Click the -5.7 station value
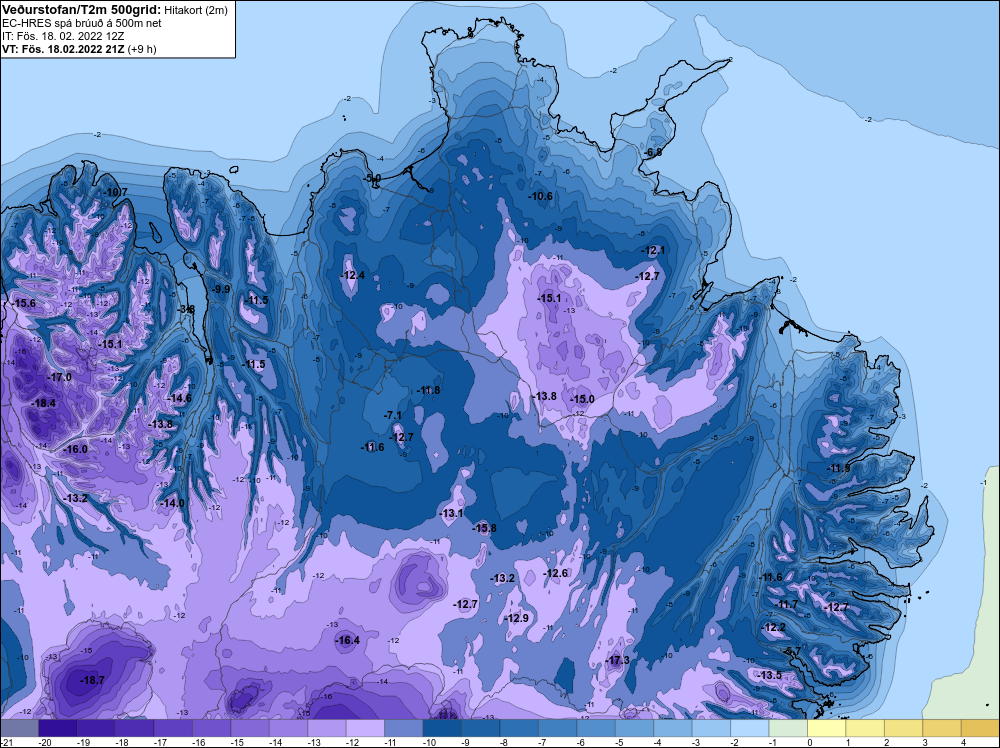Image resolution: width=1000 pixels, height=748 pixels. click(791, 651)
